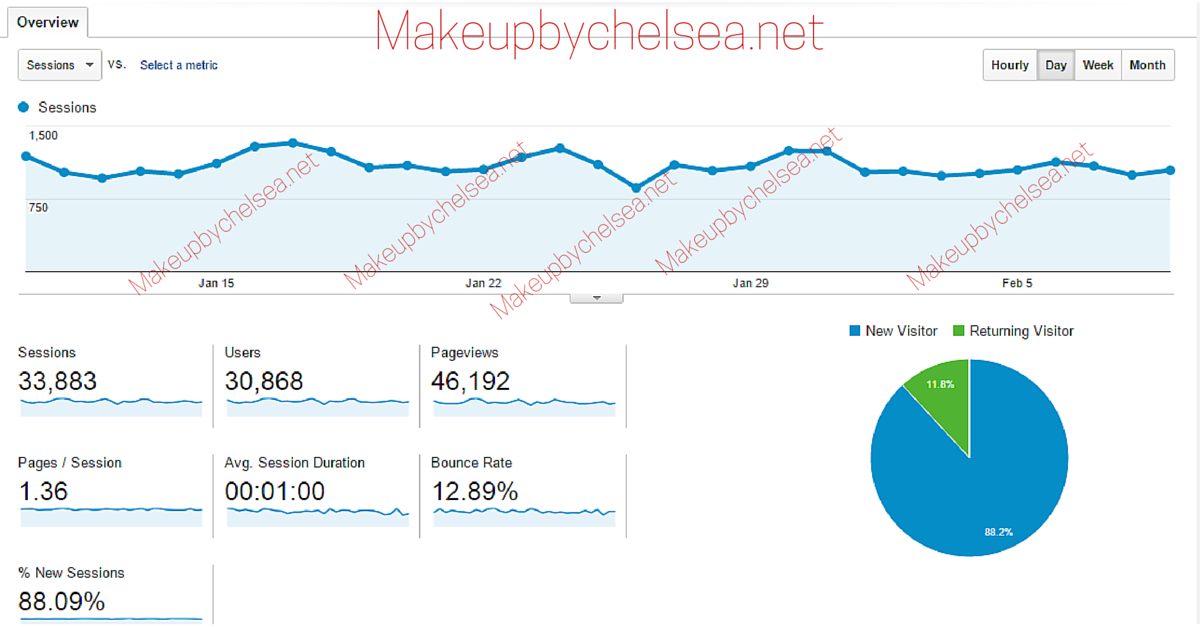
Task: Click the New Visitor legend label
Action: point(902,331)
